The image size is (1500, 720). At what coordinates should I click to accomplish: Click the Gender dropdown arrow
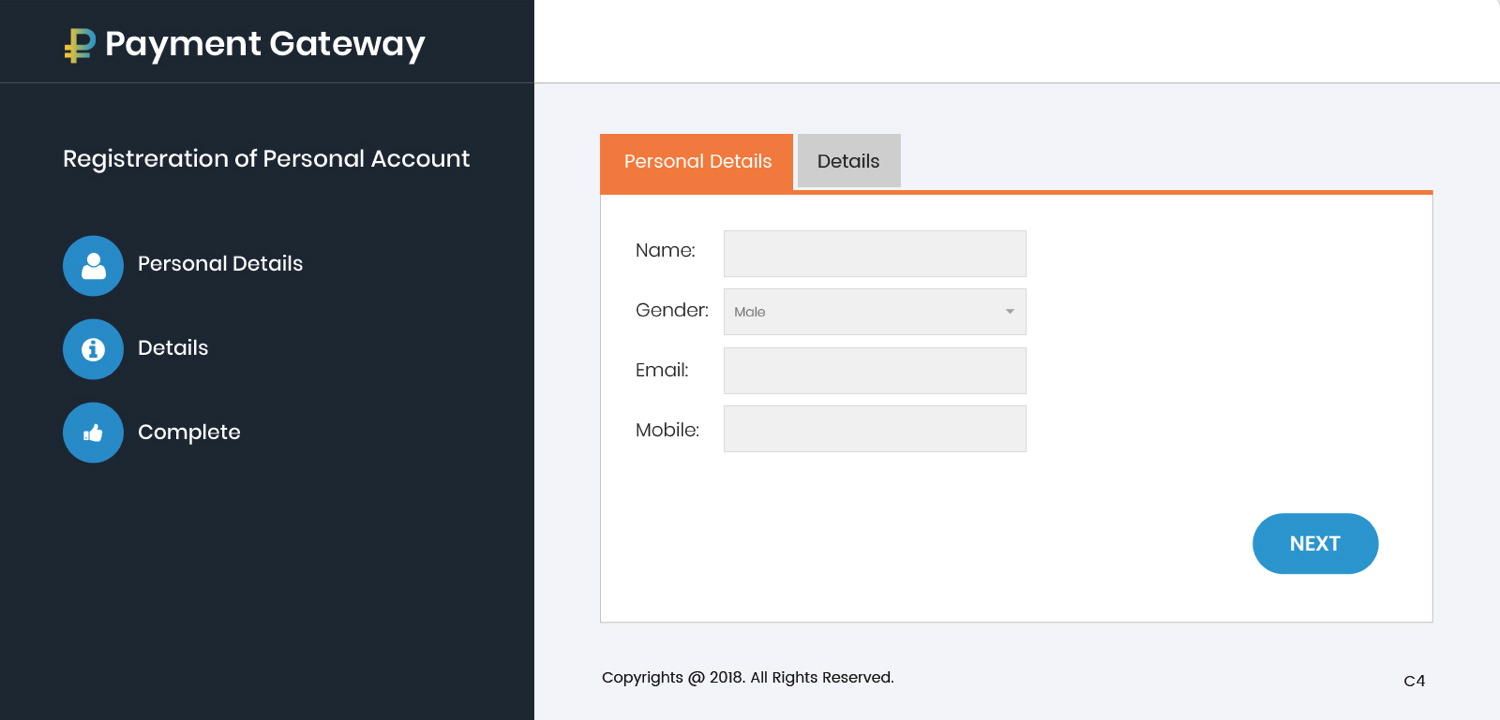point(1009,312)
